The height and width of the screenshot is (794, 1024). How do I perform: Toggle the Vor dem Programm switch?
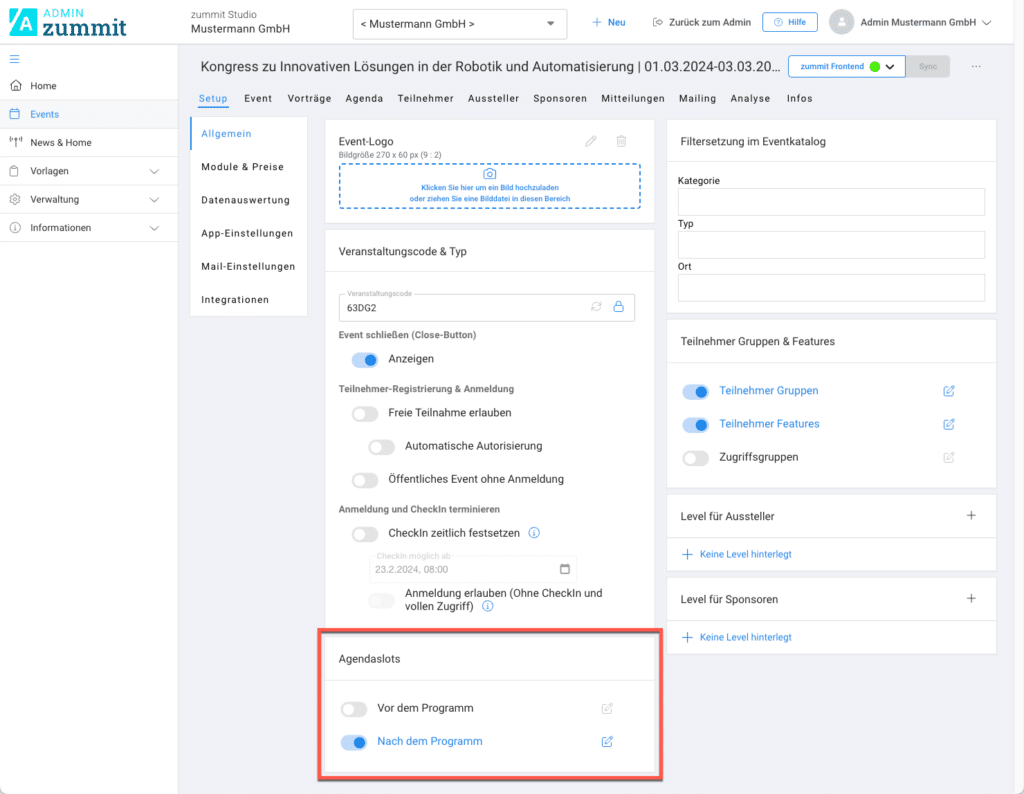point(354,709)
